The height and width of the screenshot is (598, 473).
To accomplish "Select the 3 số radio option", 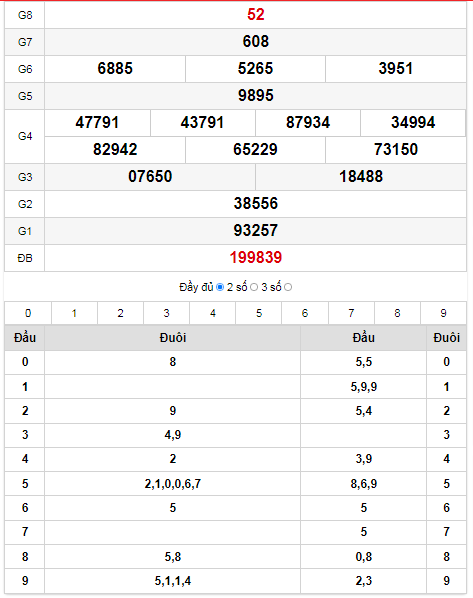I will tap(288, 287).
